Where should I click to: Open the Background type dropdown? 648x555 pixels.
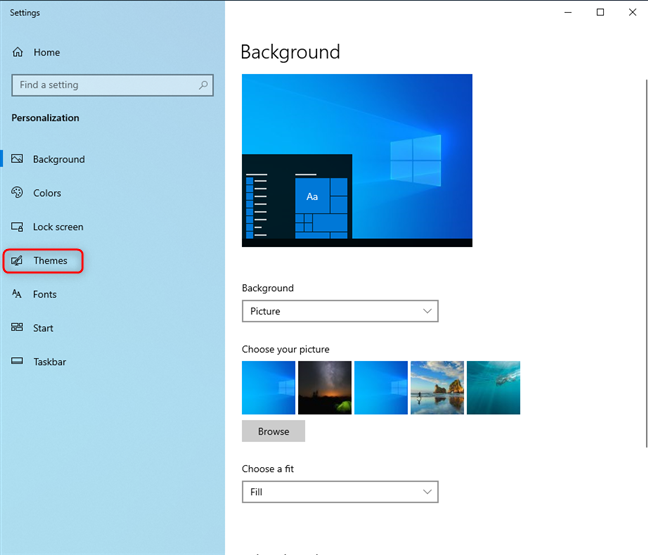click(340, 311)
